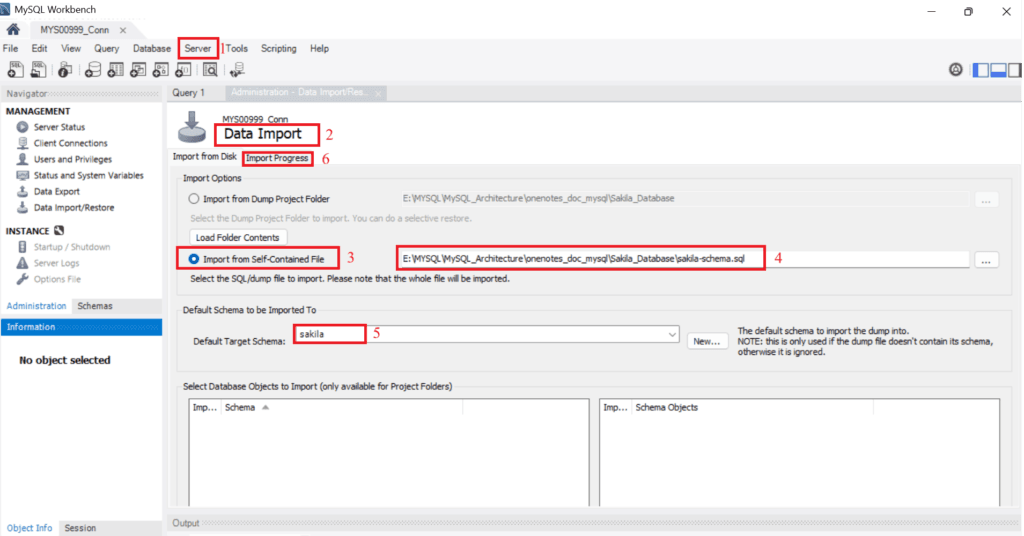Search table data toolbar icon
Image resolution: width=1024 pixels, height=536 pixels.
coord(210,70)
